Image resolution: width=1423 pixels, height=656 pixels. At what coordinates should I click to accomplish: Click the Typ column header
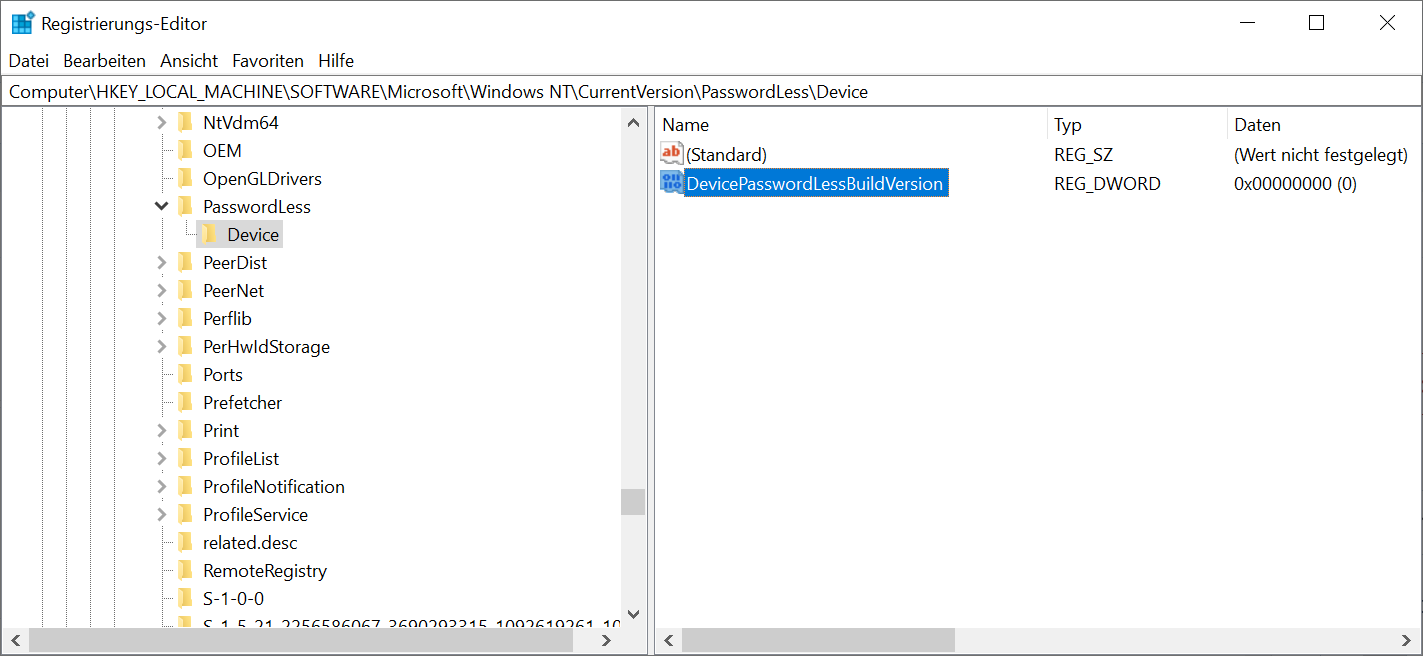(x=1137, y=125)
